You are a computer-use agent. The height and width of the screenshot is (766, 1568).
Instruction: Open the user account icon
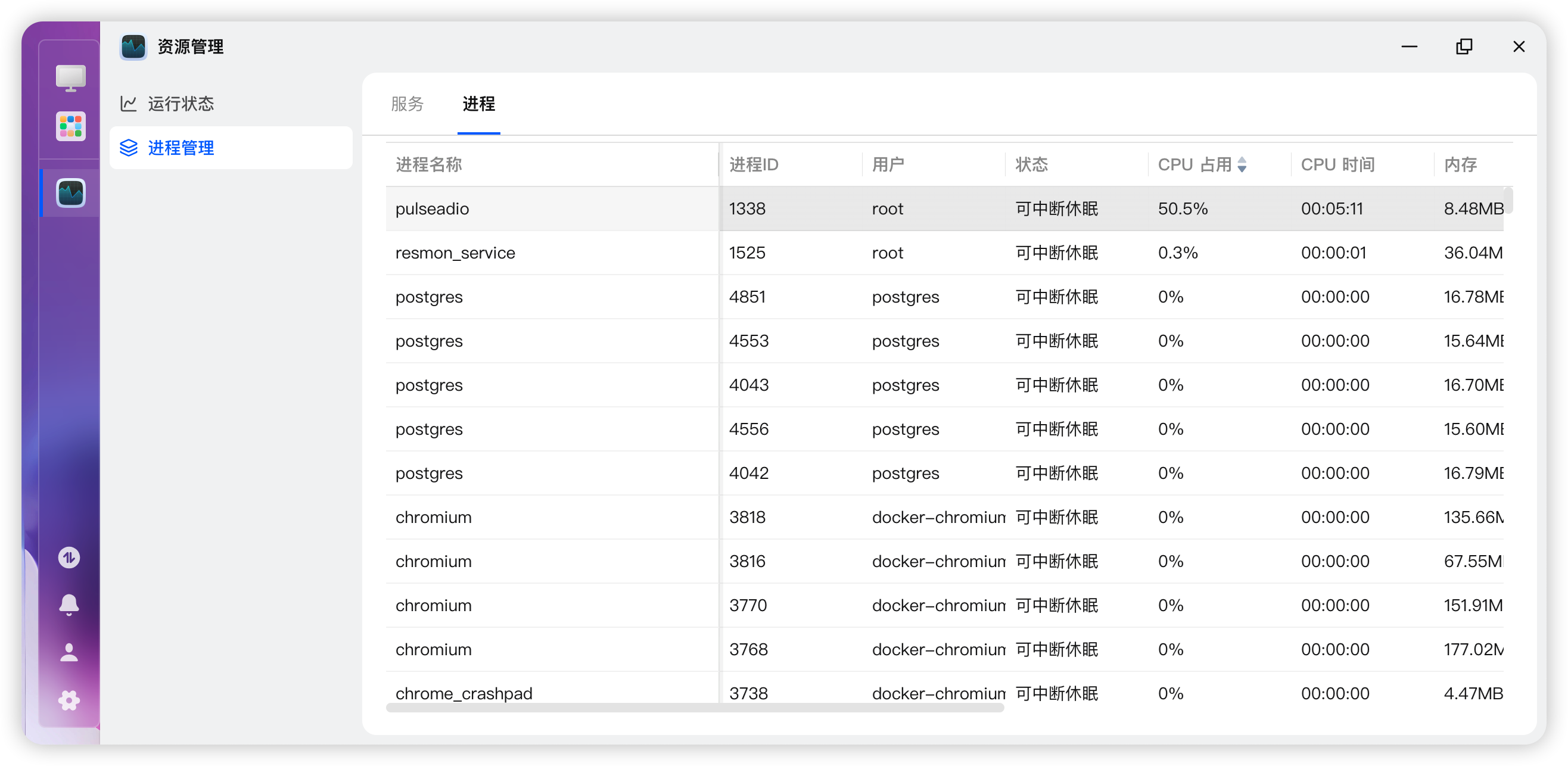(69, 652)
